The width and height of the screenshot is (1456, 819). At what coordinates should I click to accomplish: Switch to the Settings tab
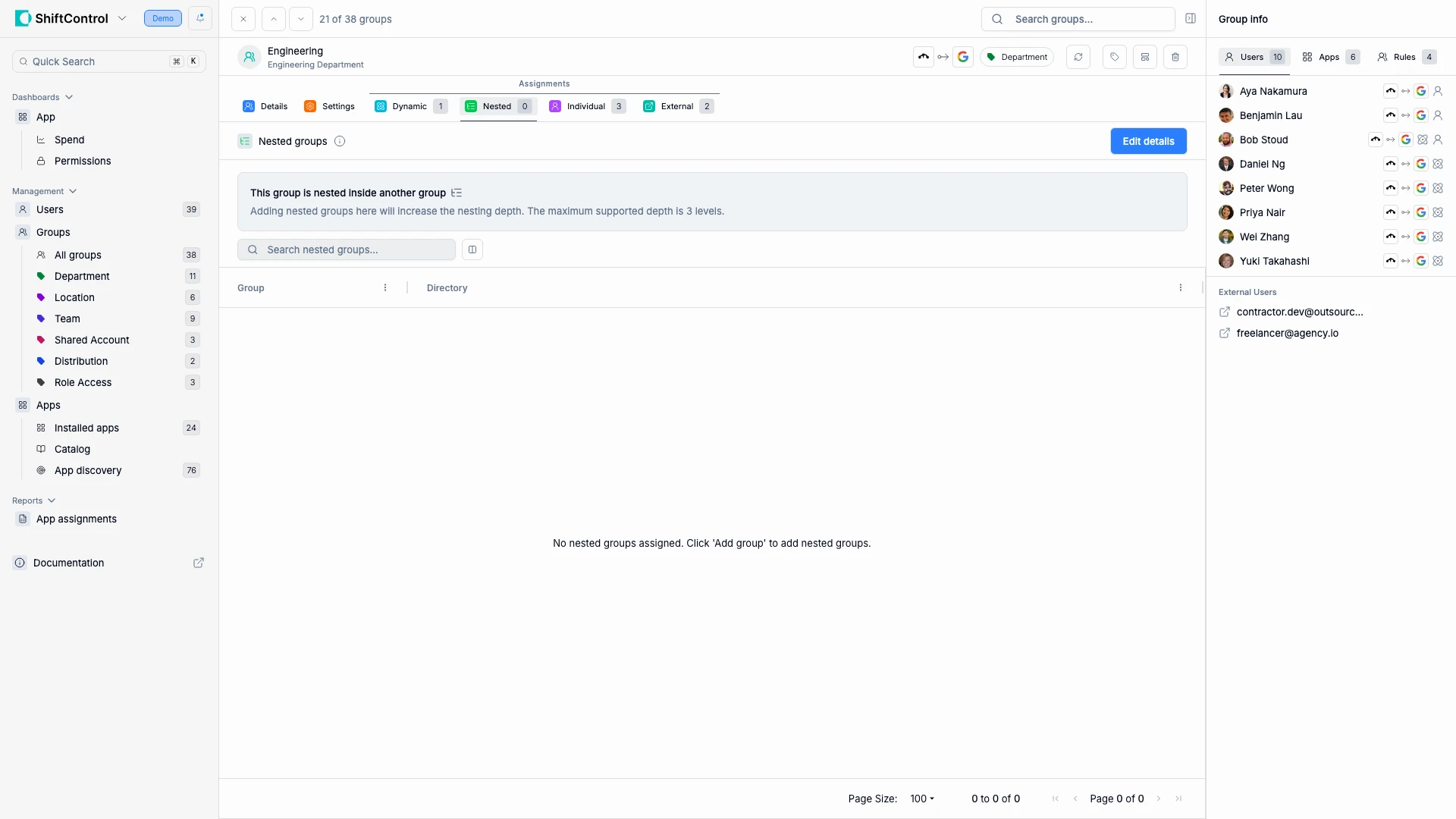click(329, 106)
